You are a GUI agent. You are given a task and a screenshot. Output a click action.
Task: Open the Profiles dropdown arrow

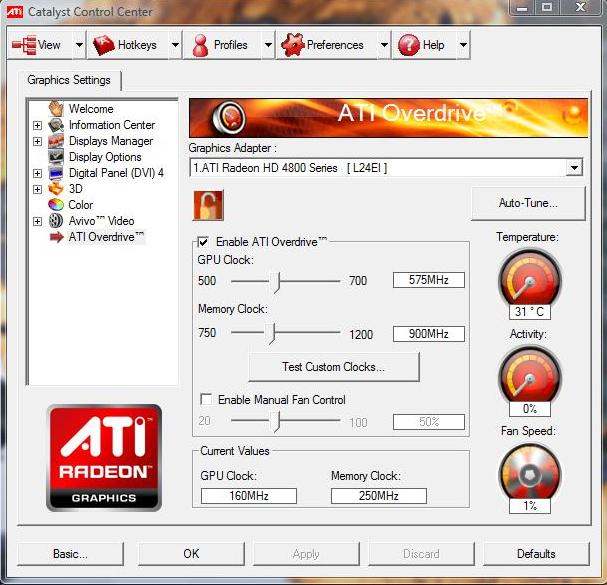[x=268, y=45]
